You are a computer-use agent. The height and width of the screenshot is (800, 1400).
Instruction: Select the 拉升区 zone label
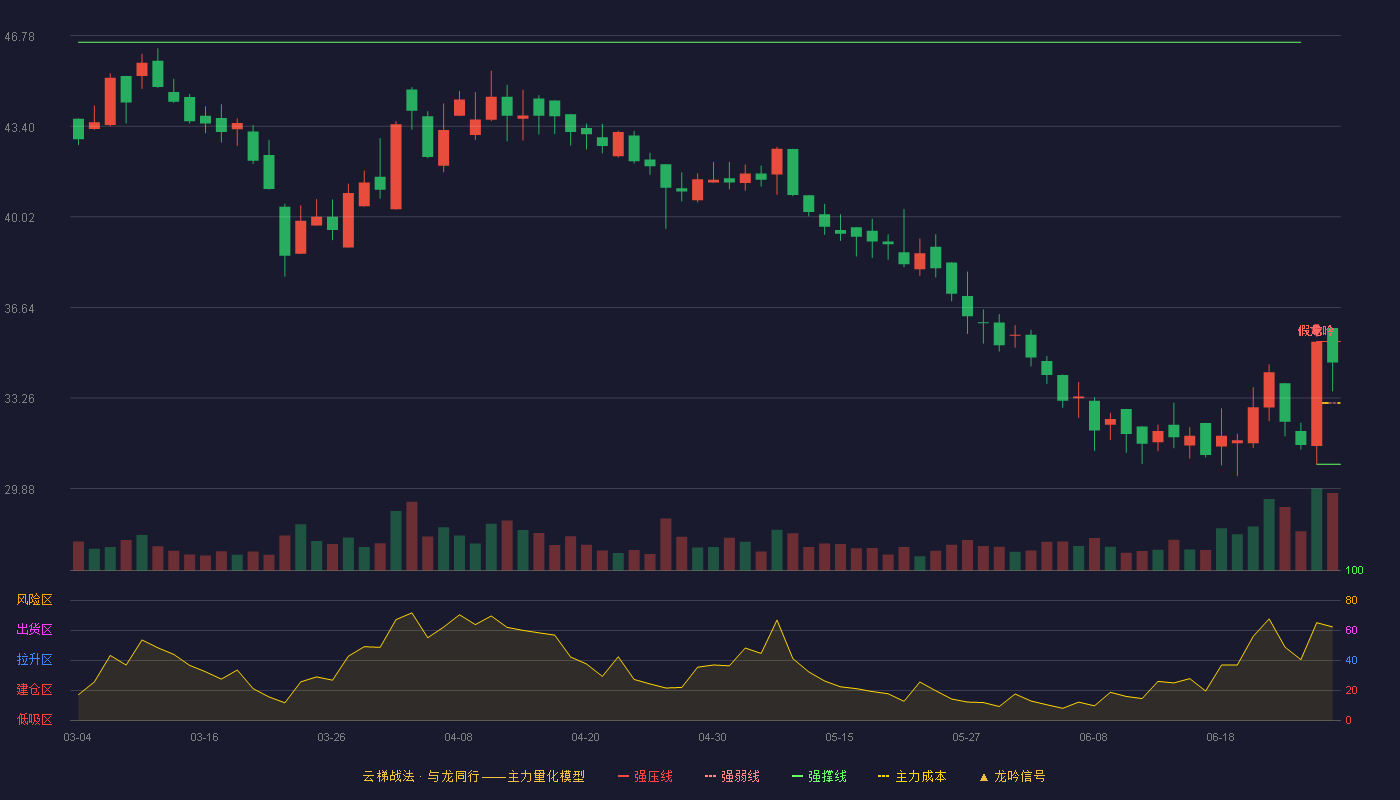tap(34, 660)
